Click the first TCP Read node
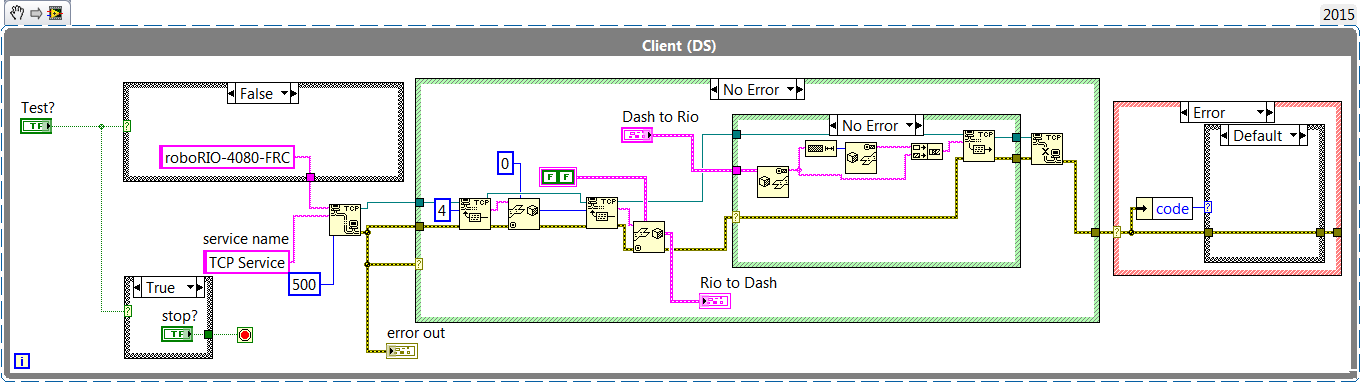The width and height of the screenshot is (1361, 383). click(475, 213)
